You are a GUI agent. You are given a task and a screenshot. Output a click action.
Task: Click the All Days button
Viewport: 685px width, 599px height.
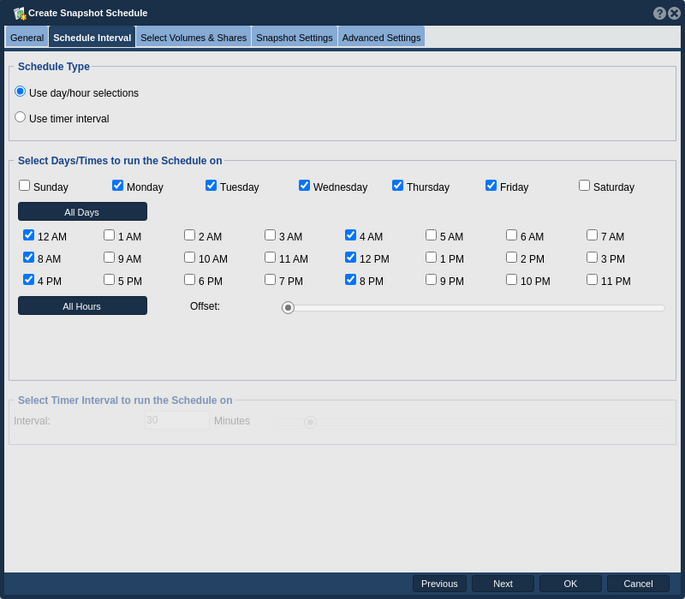coord(83,212)
